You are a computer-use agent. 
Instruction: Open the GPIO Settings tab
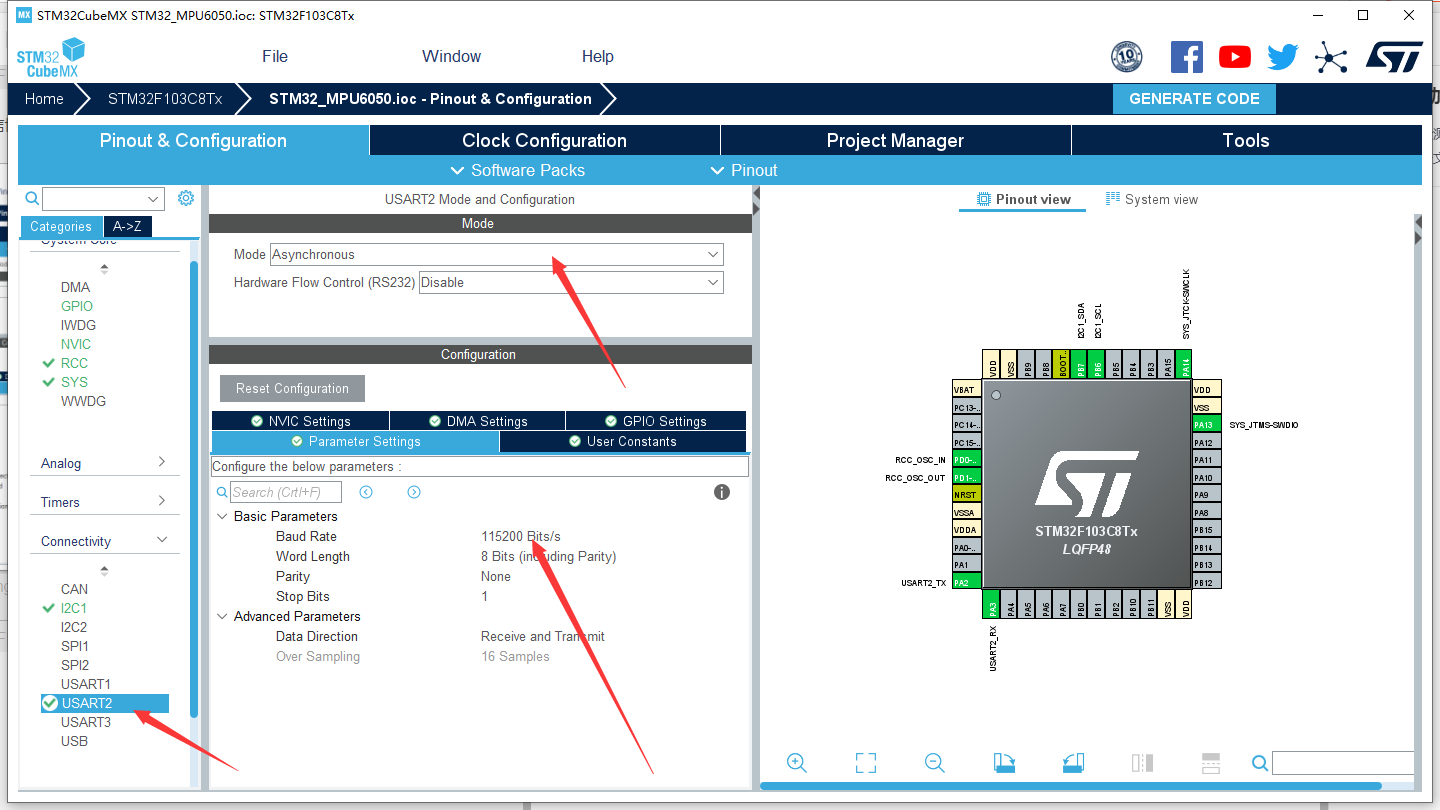point(656,421)
